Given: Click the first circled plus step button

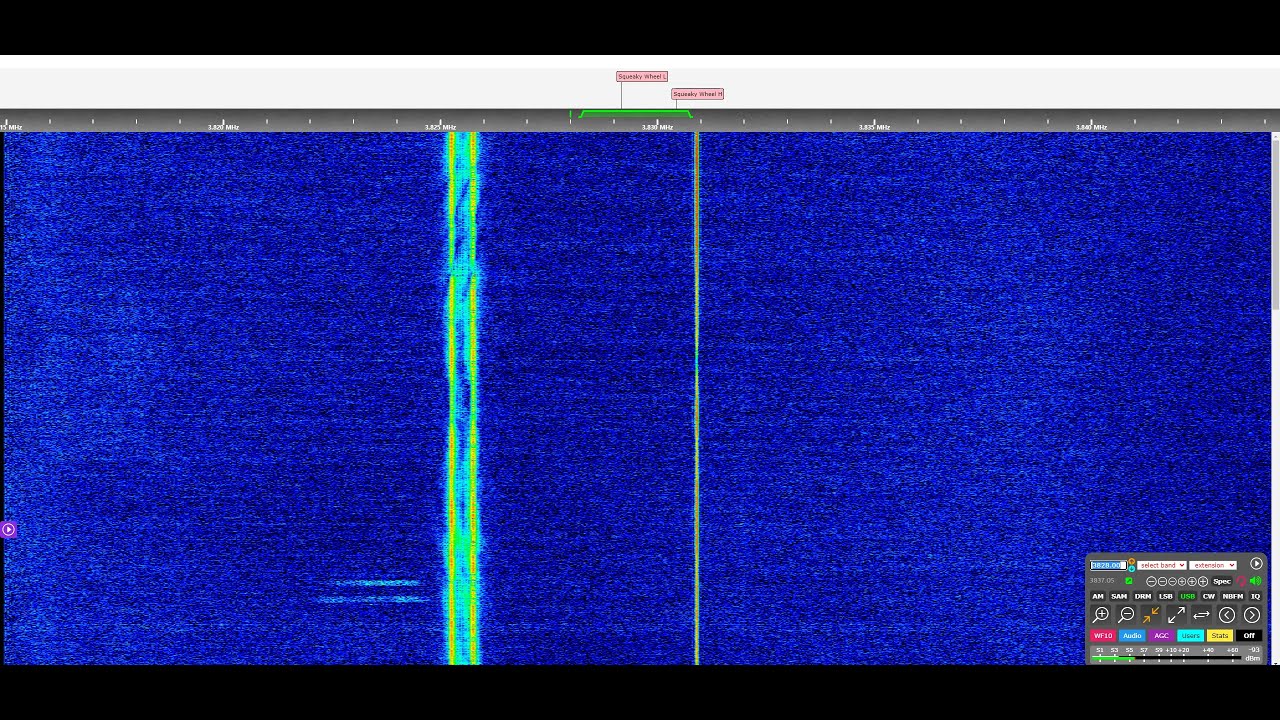Looking at the screenshot, I should coord(1182,581).
